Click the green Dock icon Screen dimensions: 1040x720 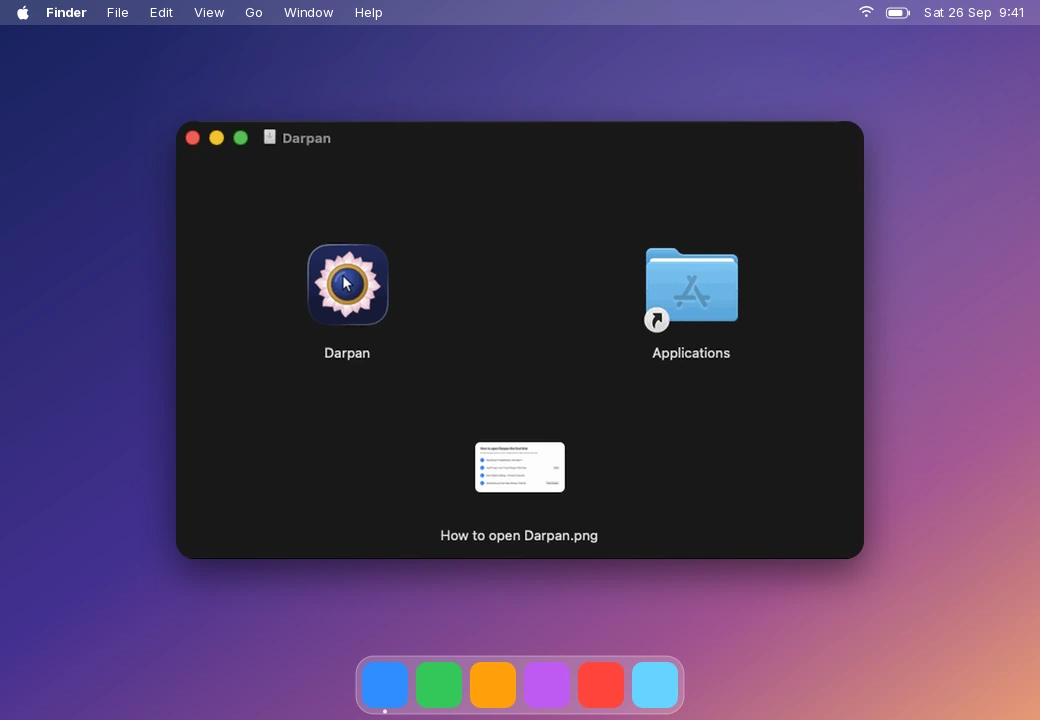tap(439, 685)
